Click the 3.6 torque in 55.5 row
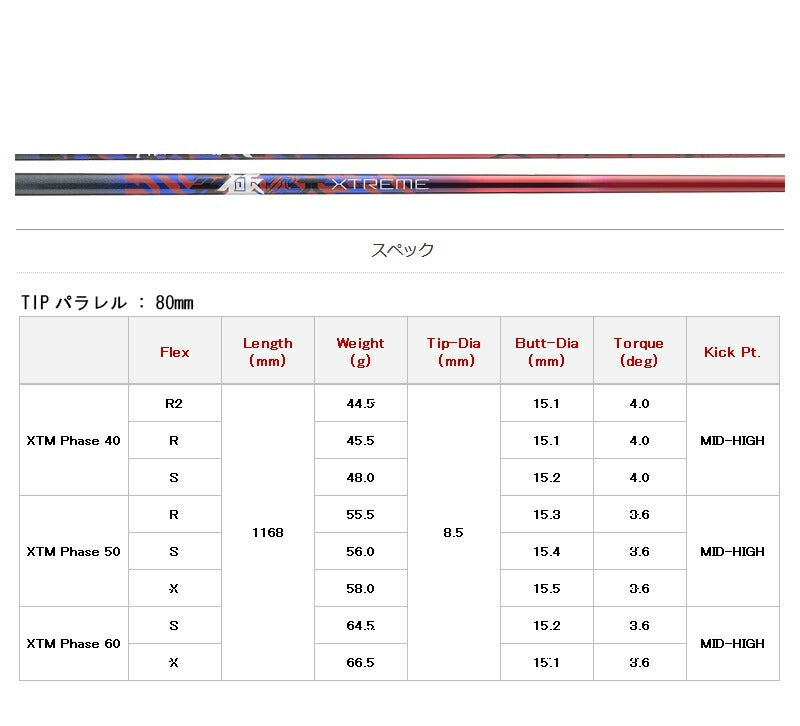This screenshot has height=726, width=800. pos(639,515)
